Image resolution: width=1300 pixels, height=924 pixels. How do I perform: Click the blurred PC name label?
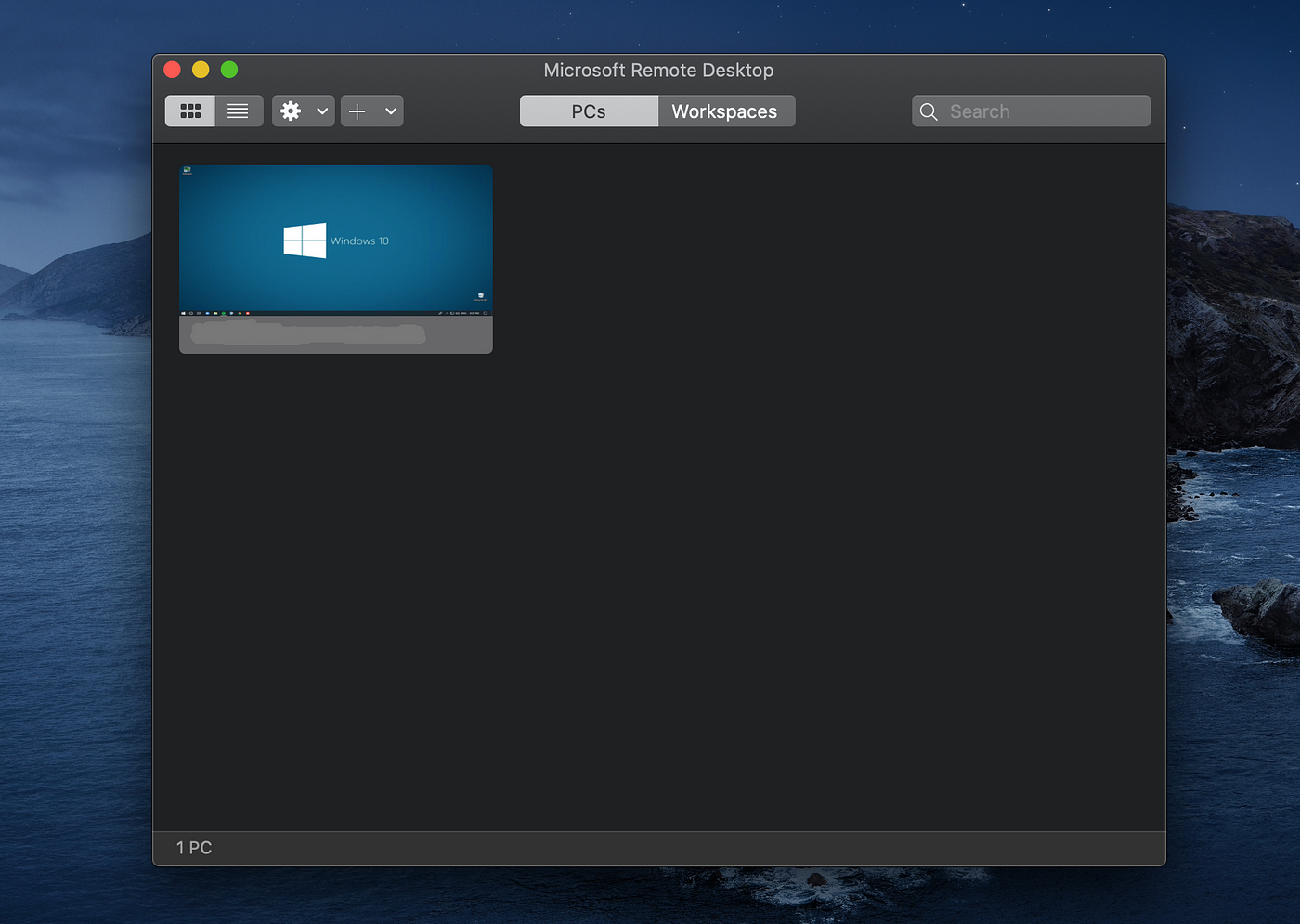click(308, 333)
